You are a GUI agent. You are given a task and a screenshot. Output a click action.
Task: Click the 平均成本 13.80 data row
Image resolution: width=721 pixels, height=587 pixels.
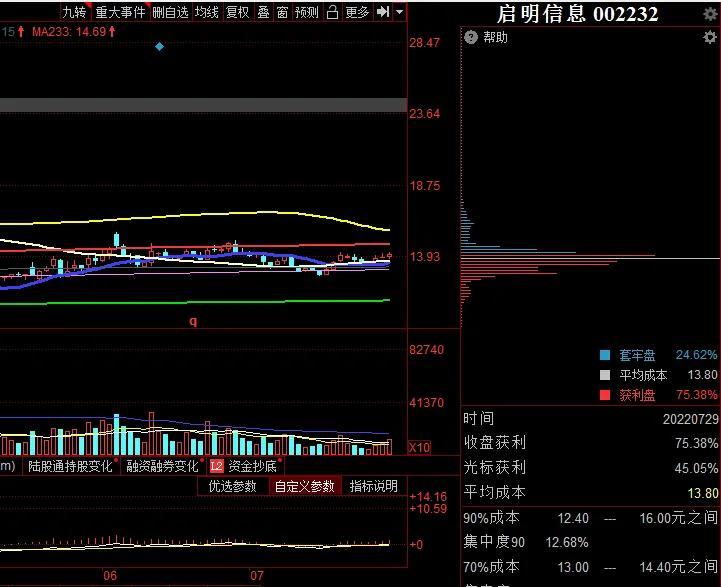[x=590, y=492]
